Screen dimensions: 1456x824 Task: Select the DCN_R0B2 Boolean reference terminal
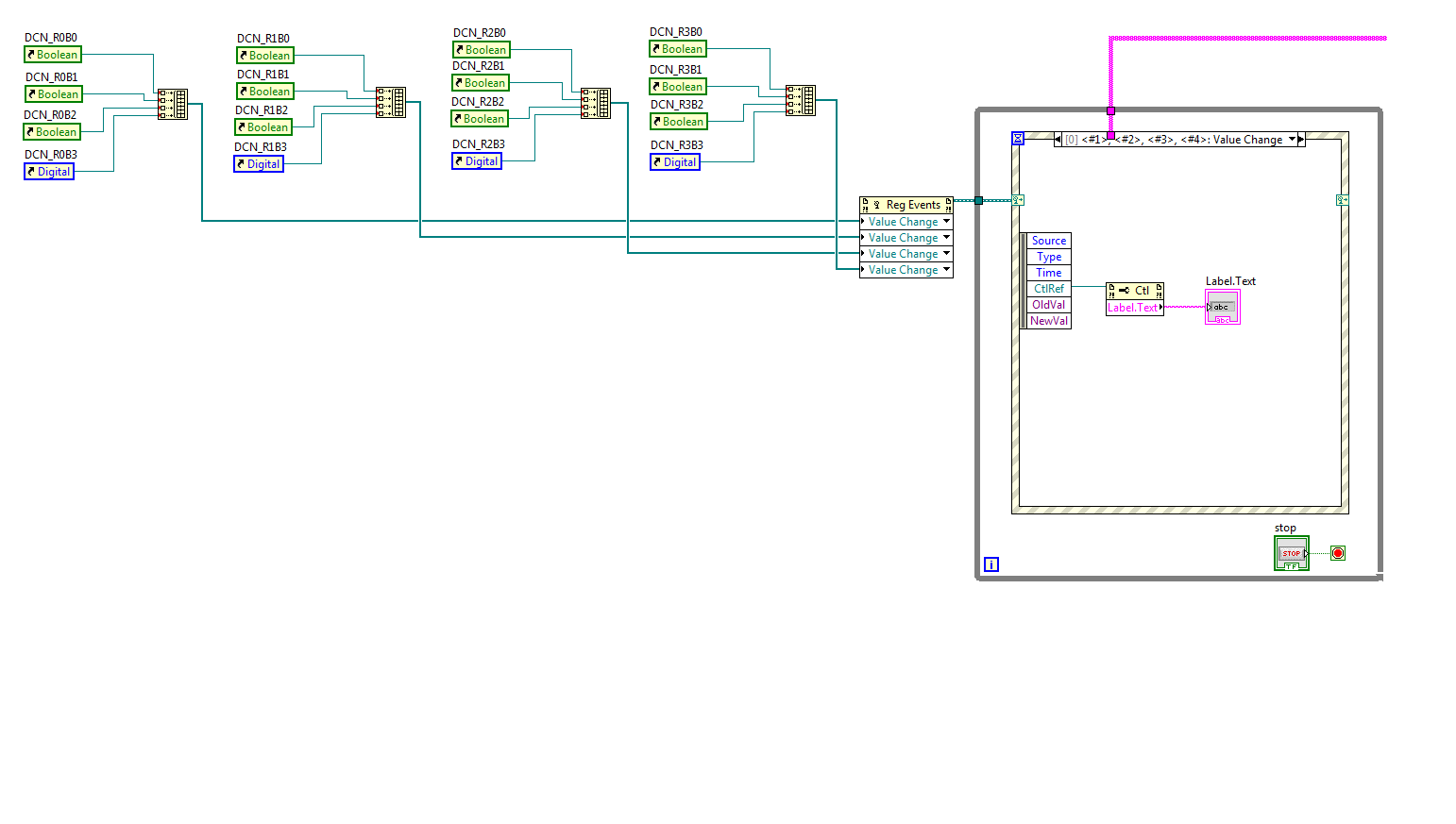[52, 132]
